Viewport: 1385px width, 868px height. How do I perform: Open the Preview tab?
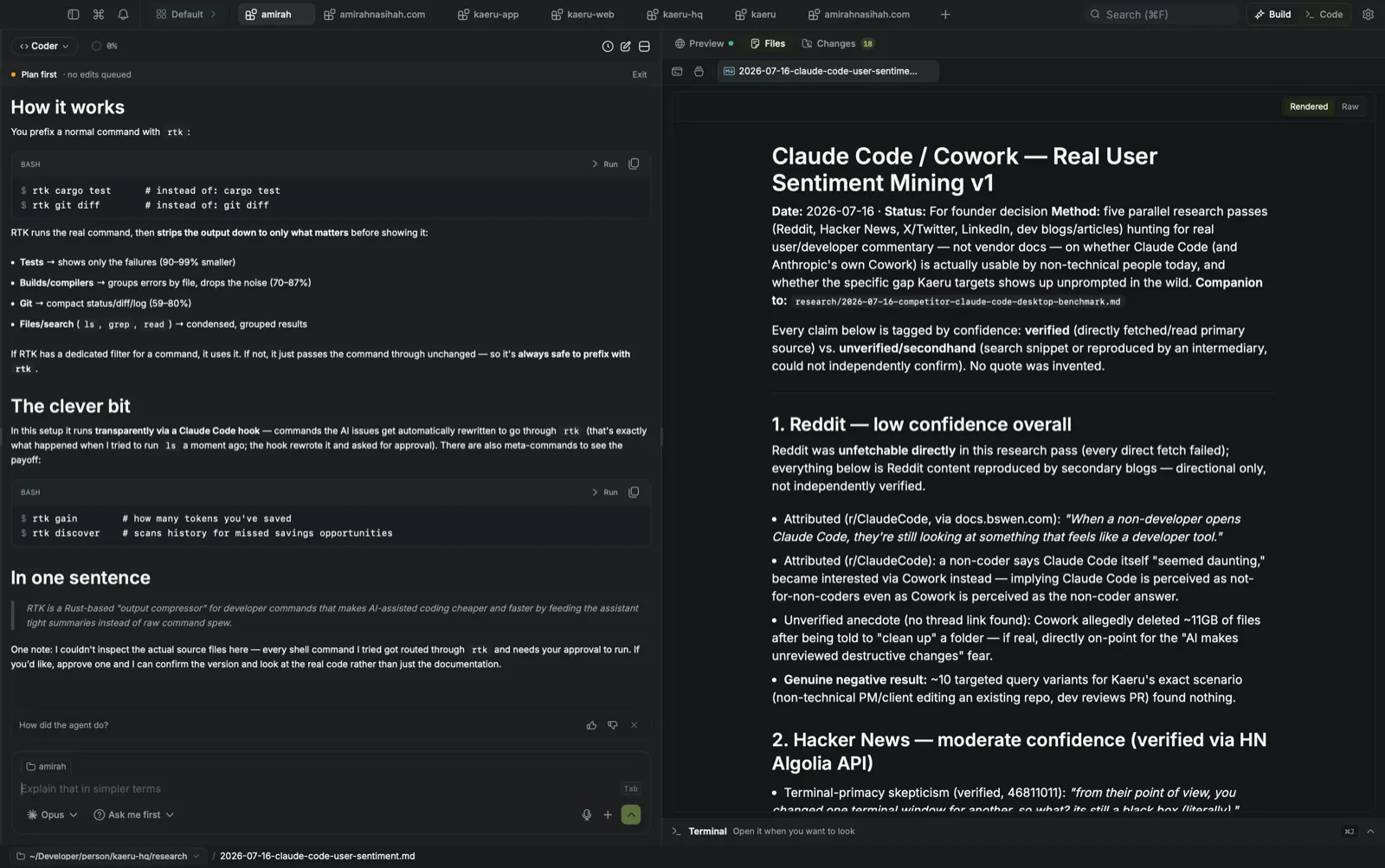coord(704,43)
